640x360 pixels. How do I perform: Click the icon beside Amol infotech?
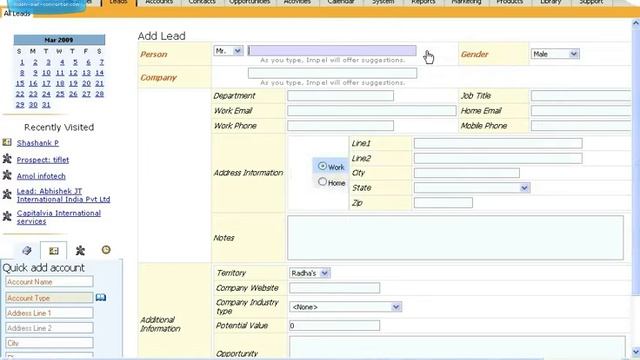7,175
